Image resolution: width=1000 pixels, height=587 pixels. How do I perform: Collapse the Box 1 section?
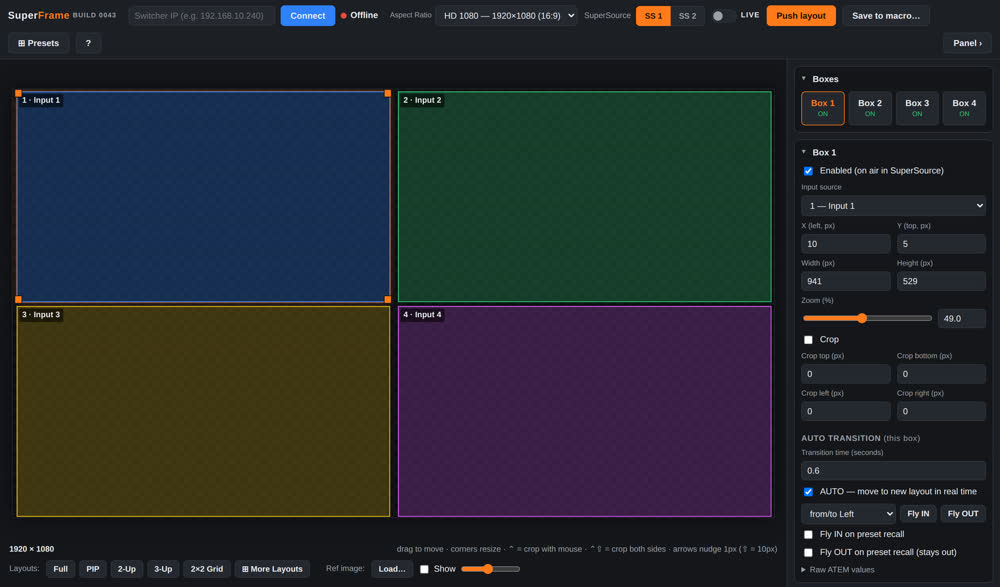tap(804, 152)
